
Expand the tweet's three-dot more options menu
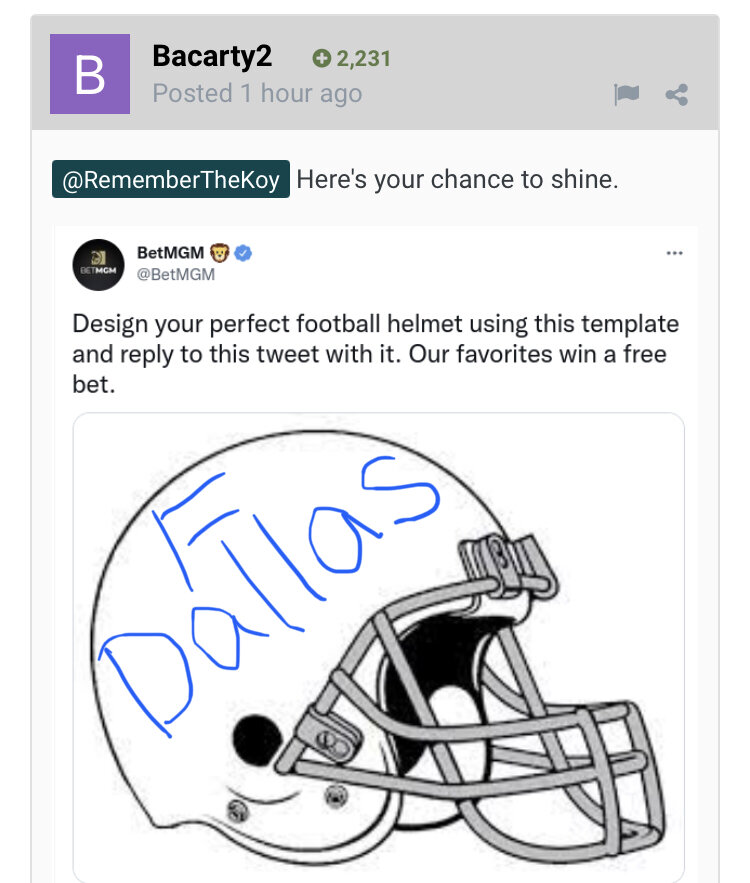point(674,254)
